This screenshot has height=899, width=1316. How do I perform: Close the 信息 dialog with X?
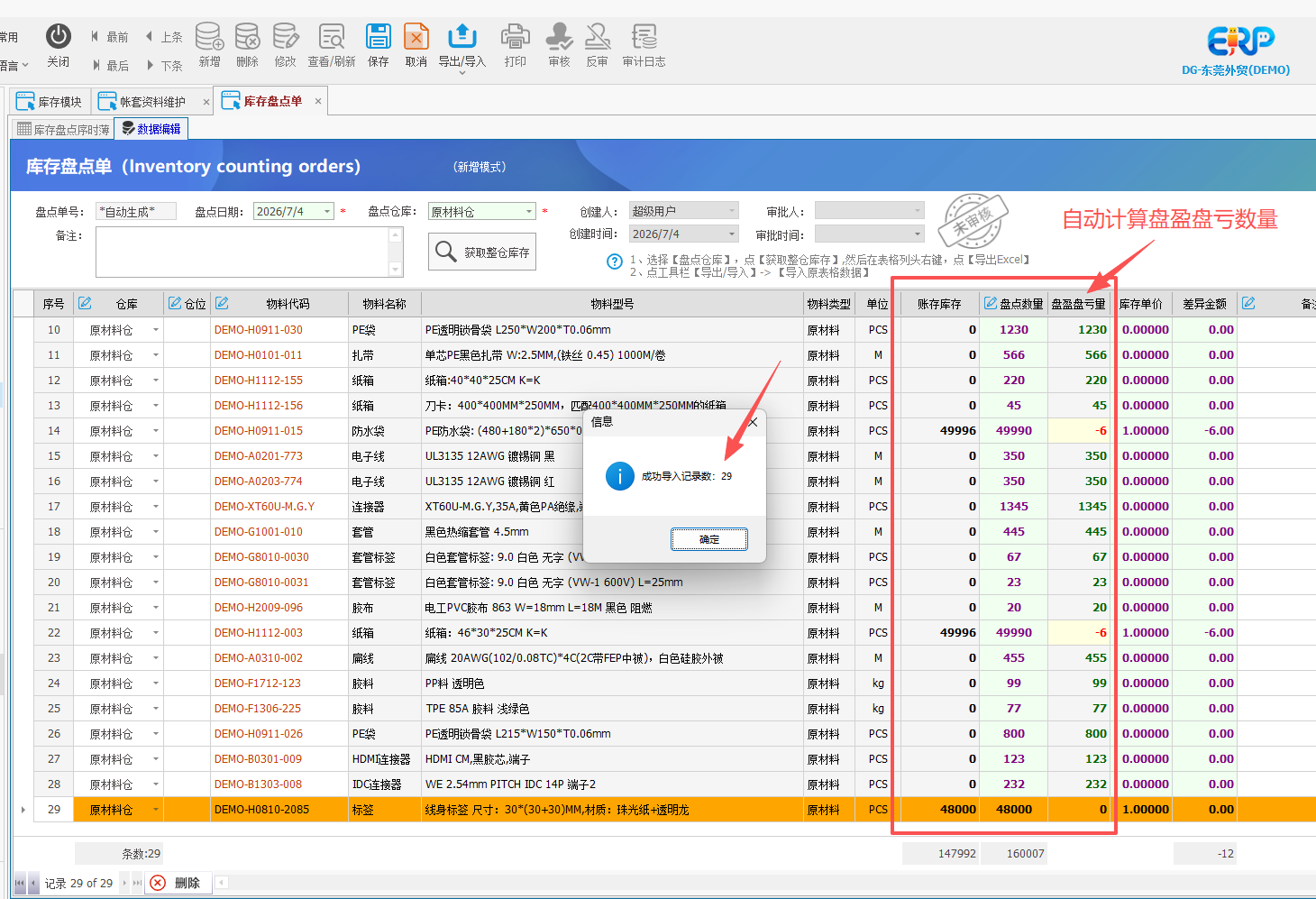754,422
